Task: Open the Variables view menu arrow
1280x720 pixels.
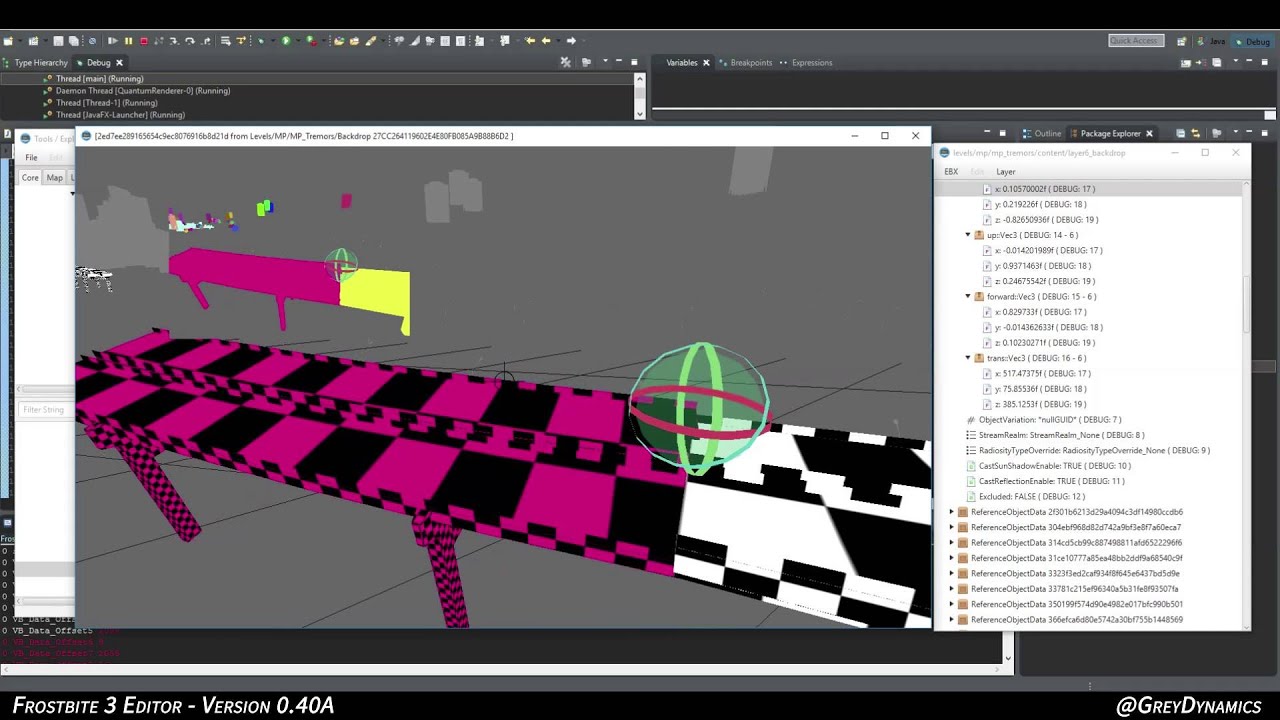Action: (x=1236, y=61)
